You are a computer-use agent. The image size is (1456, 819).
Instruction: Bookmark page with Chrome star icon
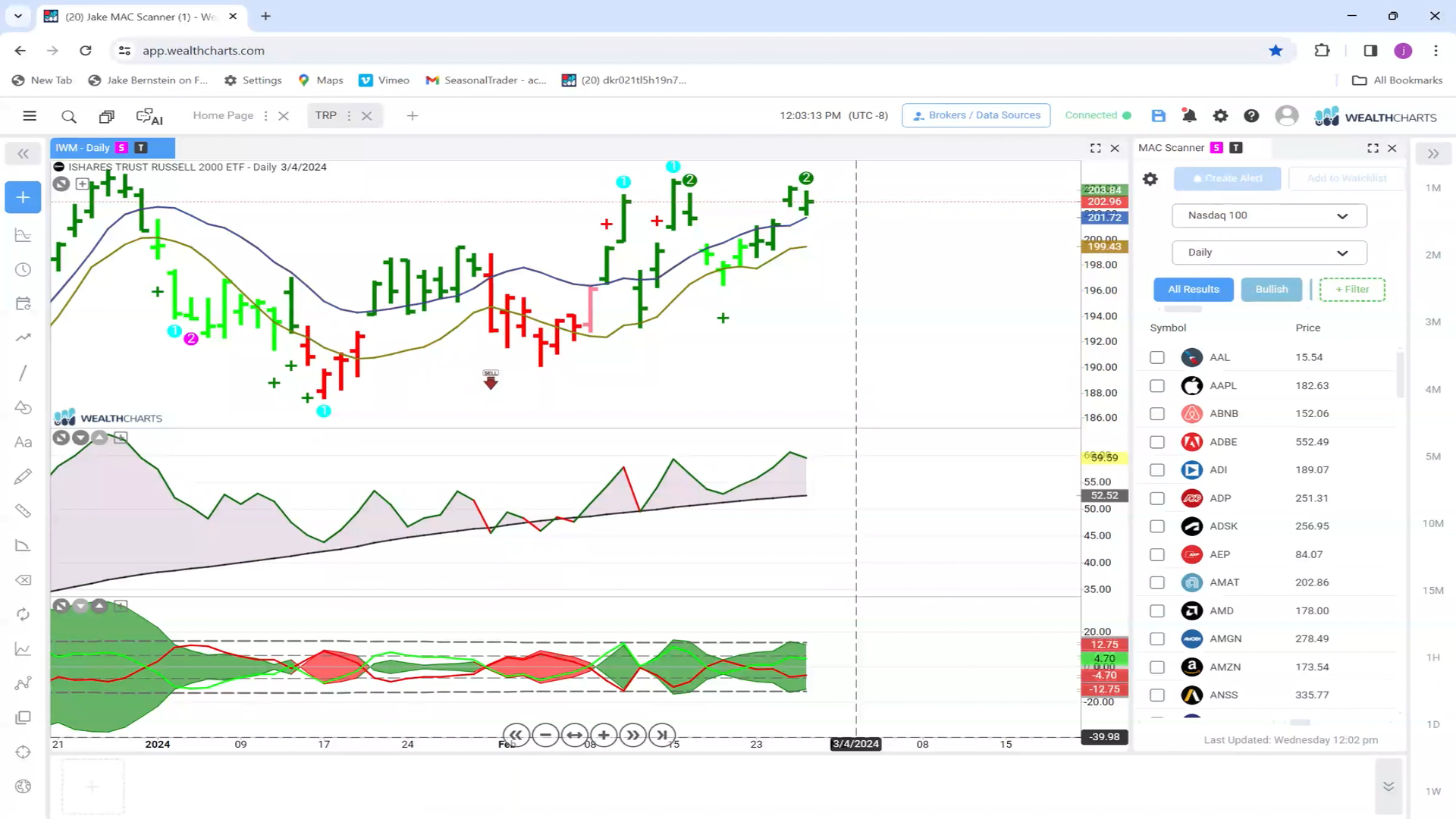pos(1276,51)
